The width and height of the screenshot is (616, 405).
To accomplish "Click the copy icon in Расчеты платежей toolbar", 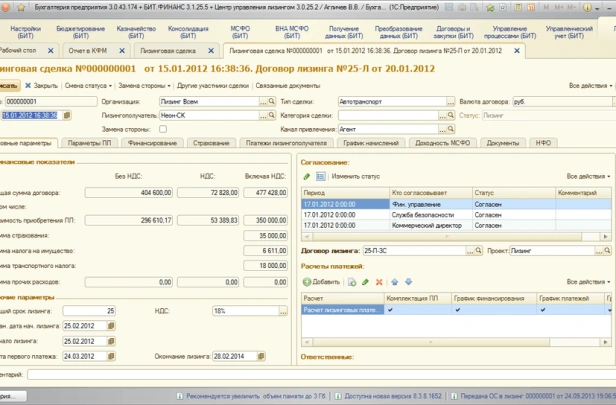I will click(x=353, y=283).
